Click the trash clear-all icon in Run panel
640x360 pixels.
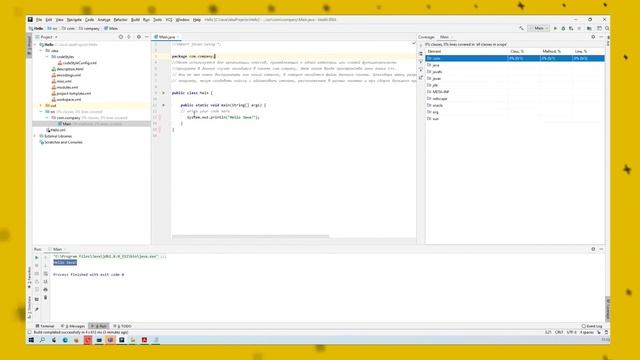click(45, 298)
